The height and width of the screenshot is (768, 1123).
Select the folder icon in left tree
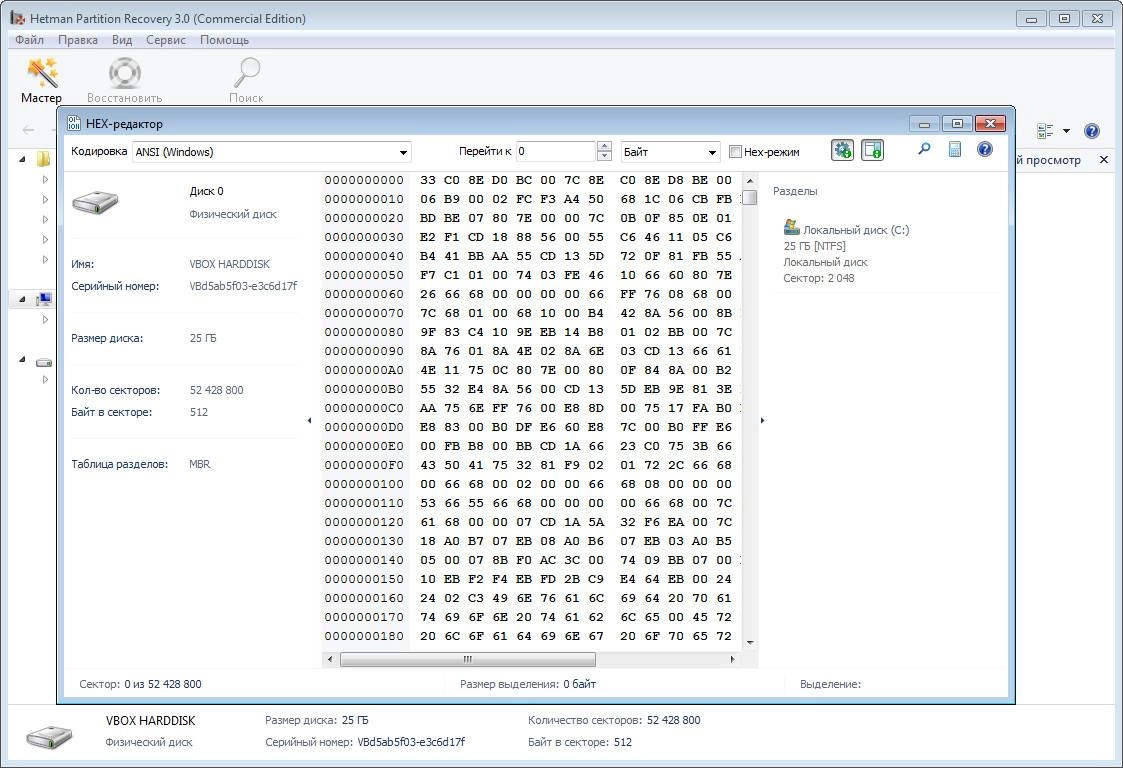(x=44, y=159)
